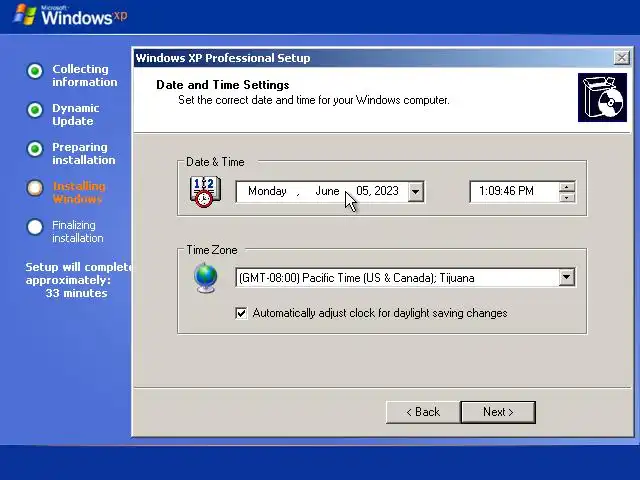Image resolution: width=640 pixels, height=480 pixels.
Task: Increase time with the up spinner
Action: click(x=567, y=187)
